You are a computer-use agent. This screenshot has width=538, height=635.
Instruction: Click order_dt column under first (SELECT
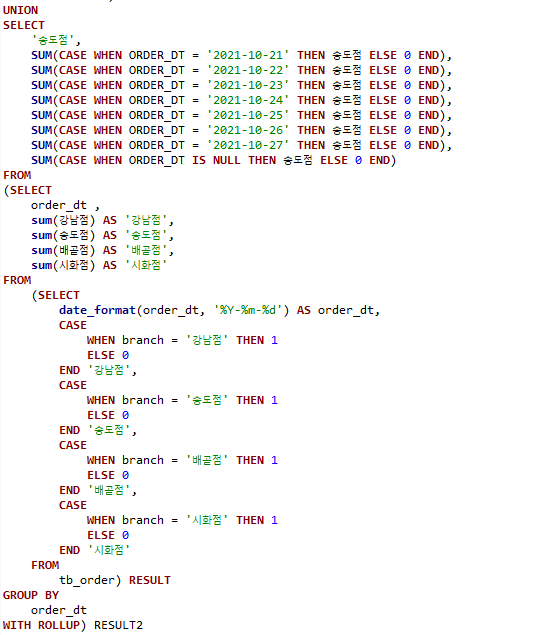click(59, 205)
